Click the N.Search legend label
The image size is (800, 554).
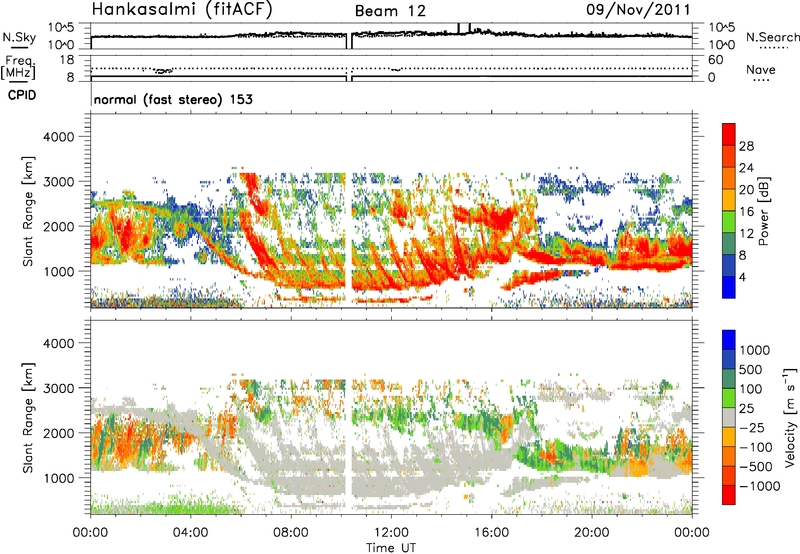[x=772, y=37]
